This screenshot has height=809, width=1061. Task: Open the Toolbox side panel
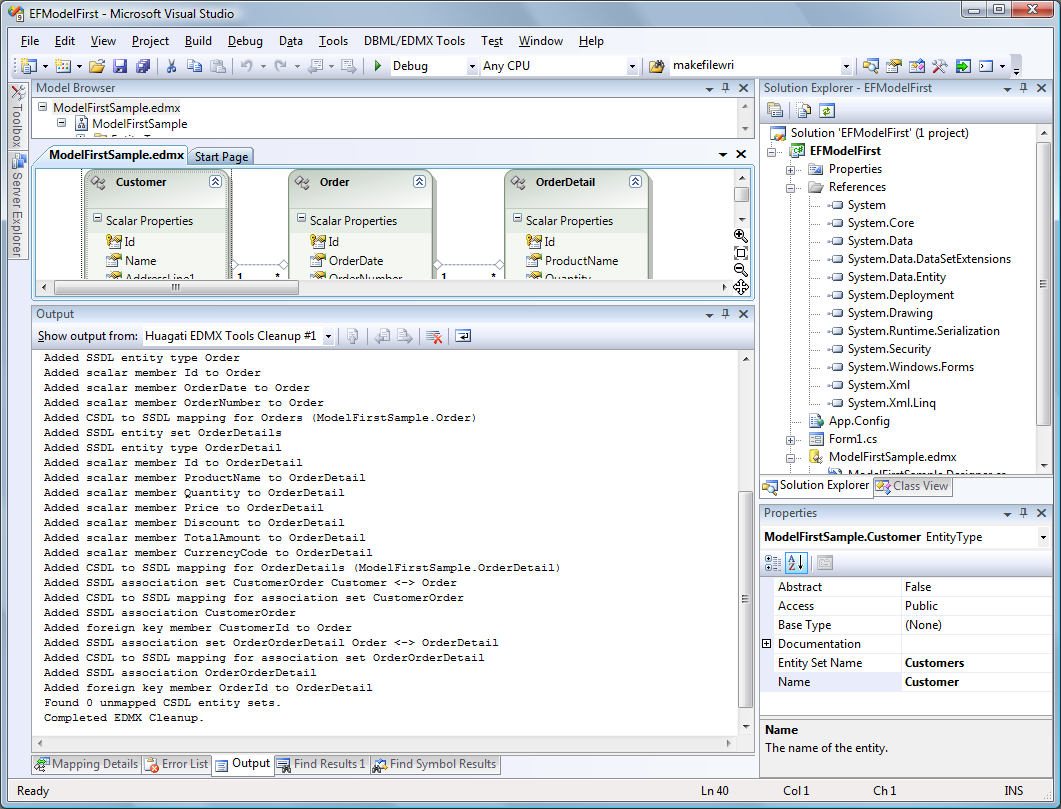pyautogui.click(x=18, y=116)
